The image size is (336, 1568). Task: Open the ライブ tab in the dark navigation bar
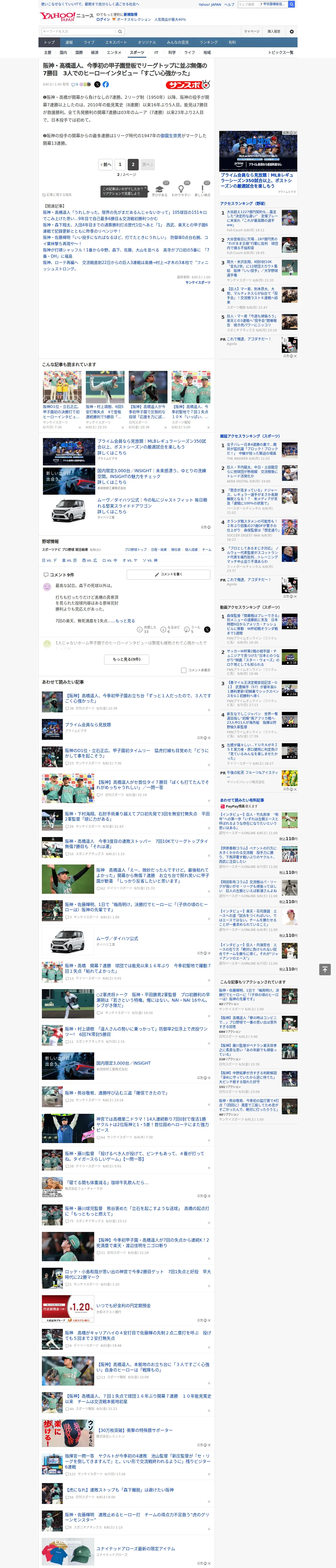tap(89, 43)
